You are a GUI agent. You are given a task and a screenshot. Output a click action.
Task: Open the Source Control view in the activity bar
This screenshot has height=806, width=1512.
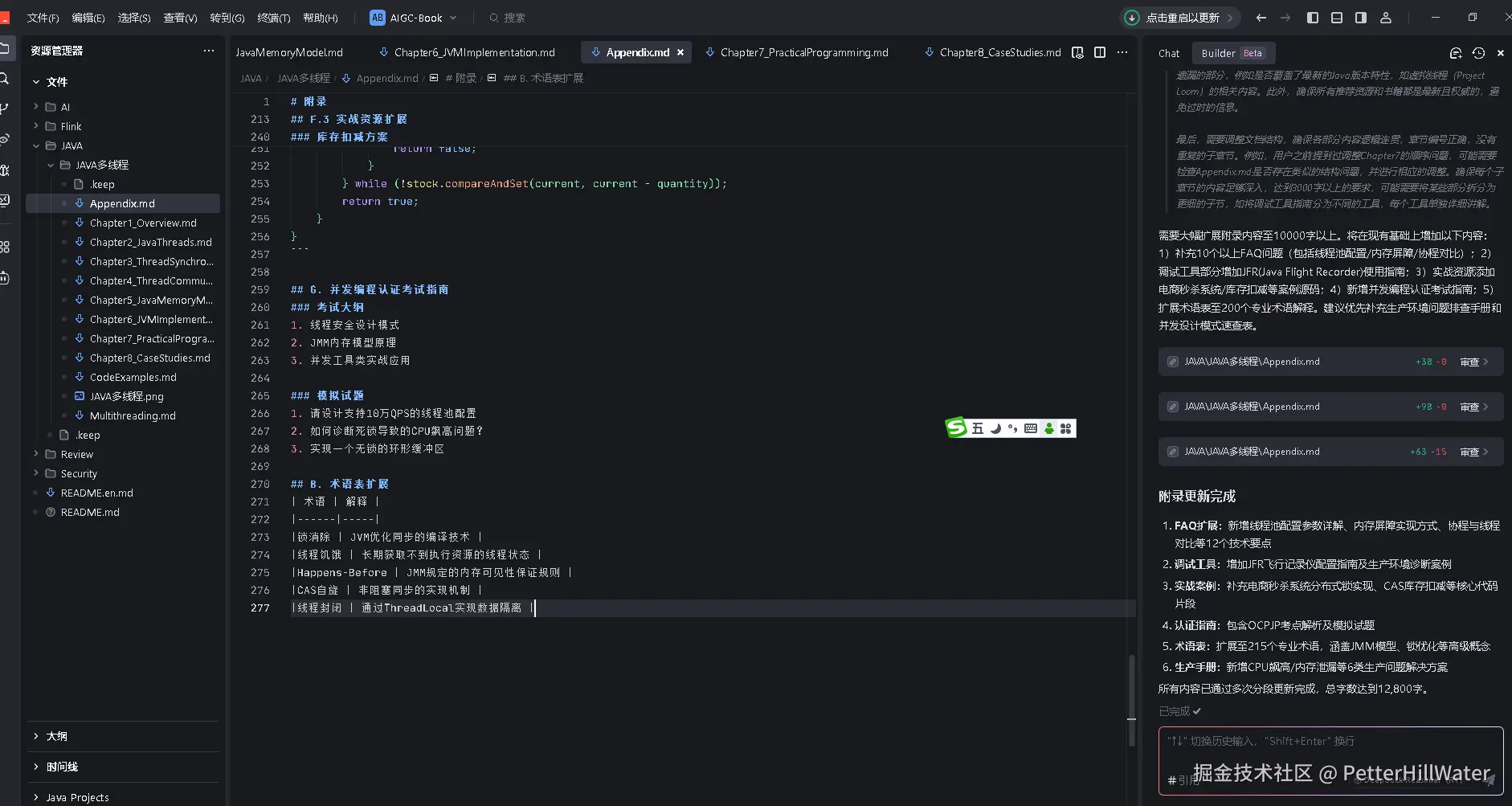click(4, 108)
